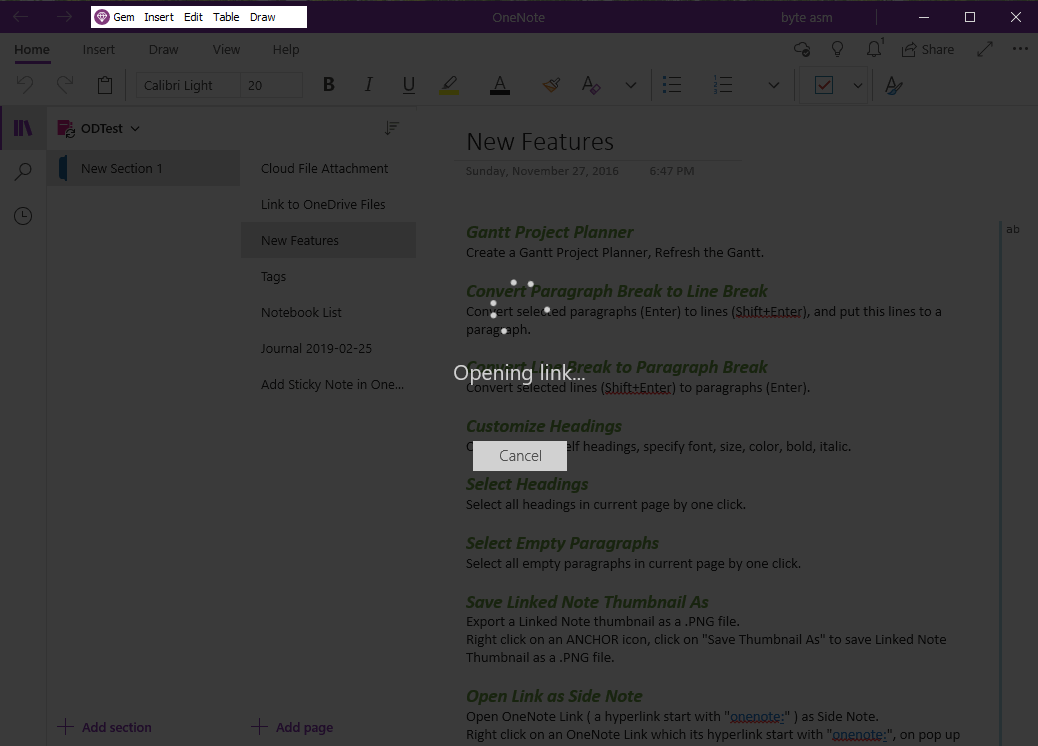Cancel the Opening link dialog
Viewport: 1038px width, 746px height.
click(520, 455)
